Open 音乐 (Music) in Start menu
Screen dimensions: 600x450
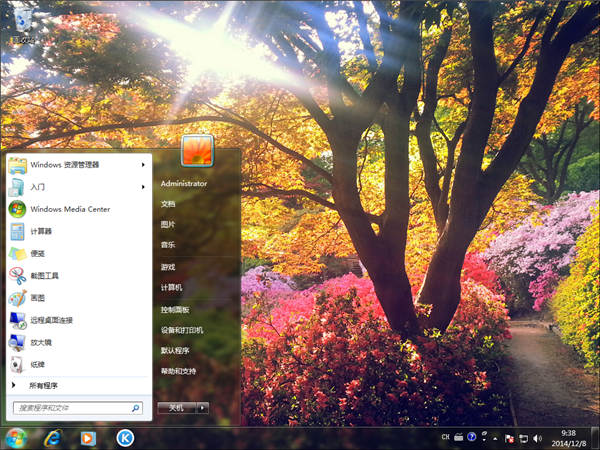point(168,245)
